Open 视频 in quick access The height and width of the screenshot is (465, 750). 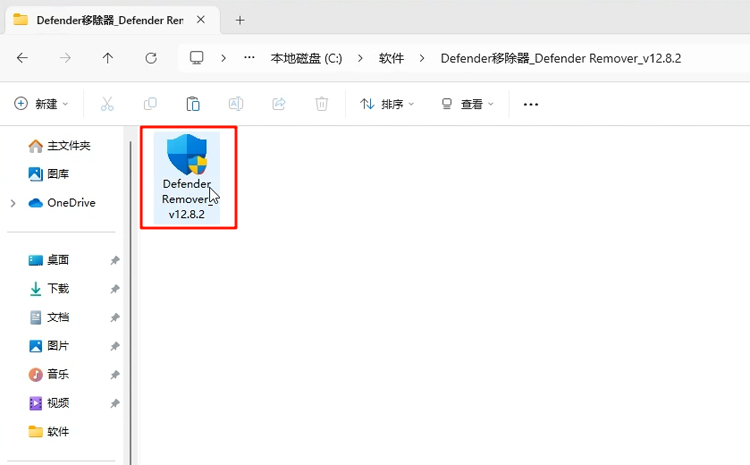point(49,403)
